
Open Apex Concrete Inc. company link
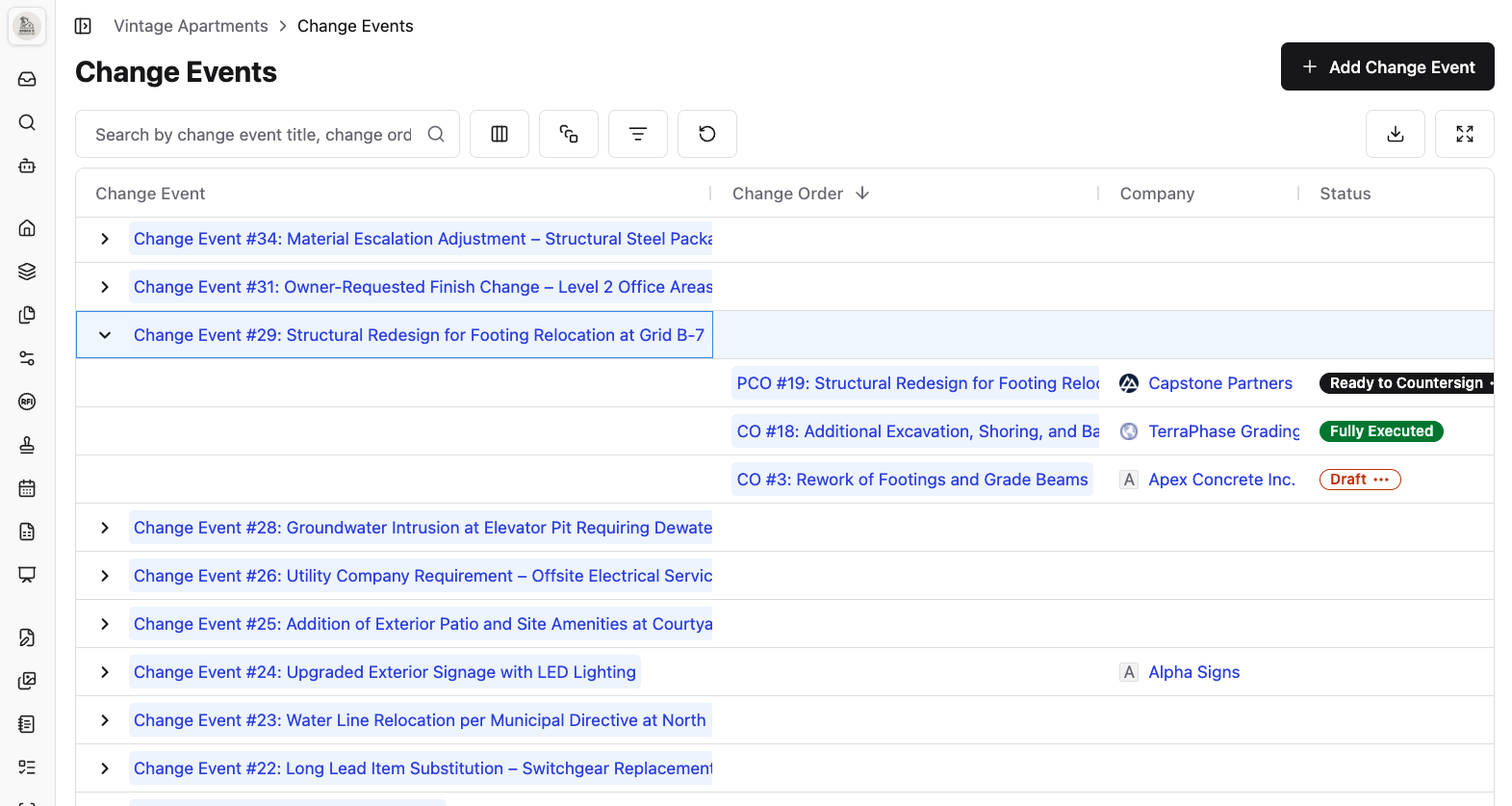point(1221,480)
